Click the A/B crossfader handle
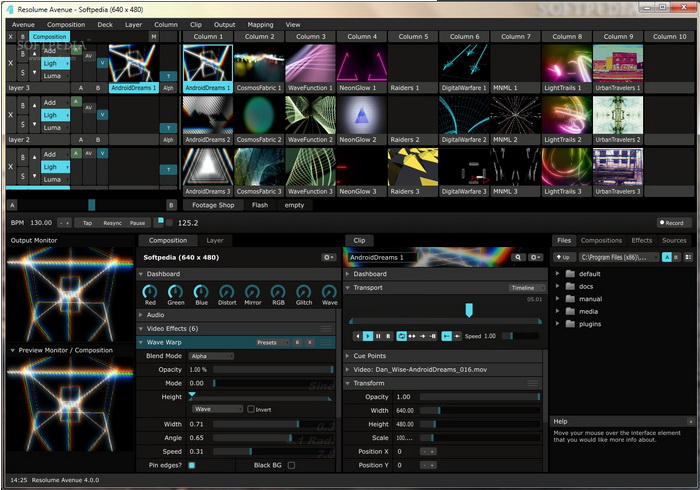The image size is (700, 490). pos(92,205)
